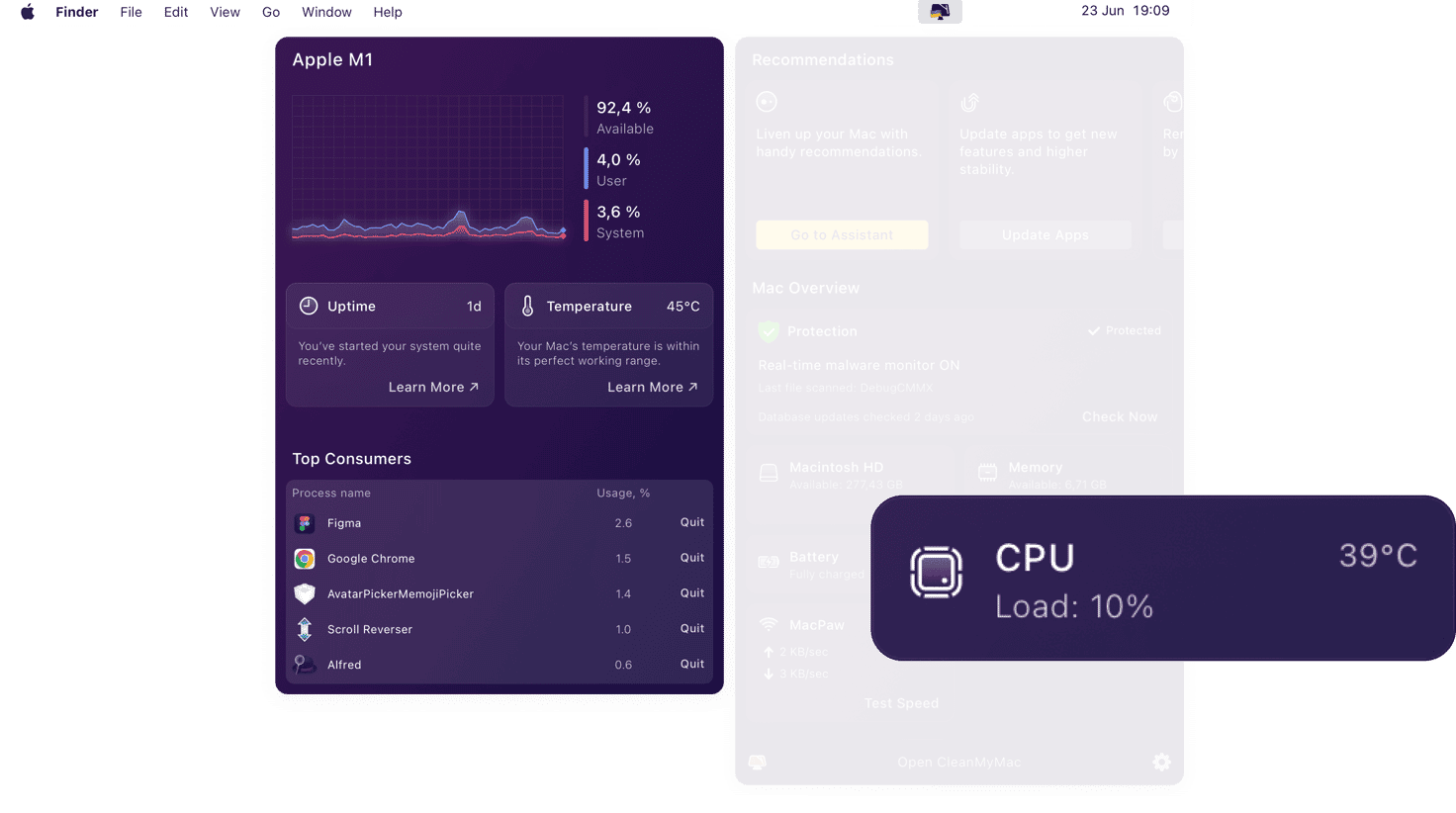Click the Figma usage value 2.6

coord(623,523)
